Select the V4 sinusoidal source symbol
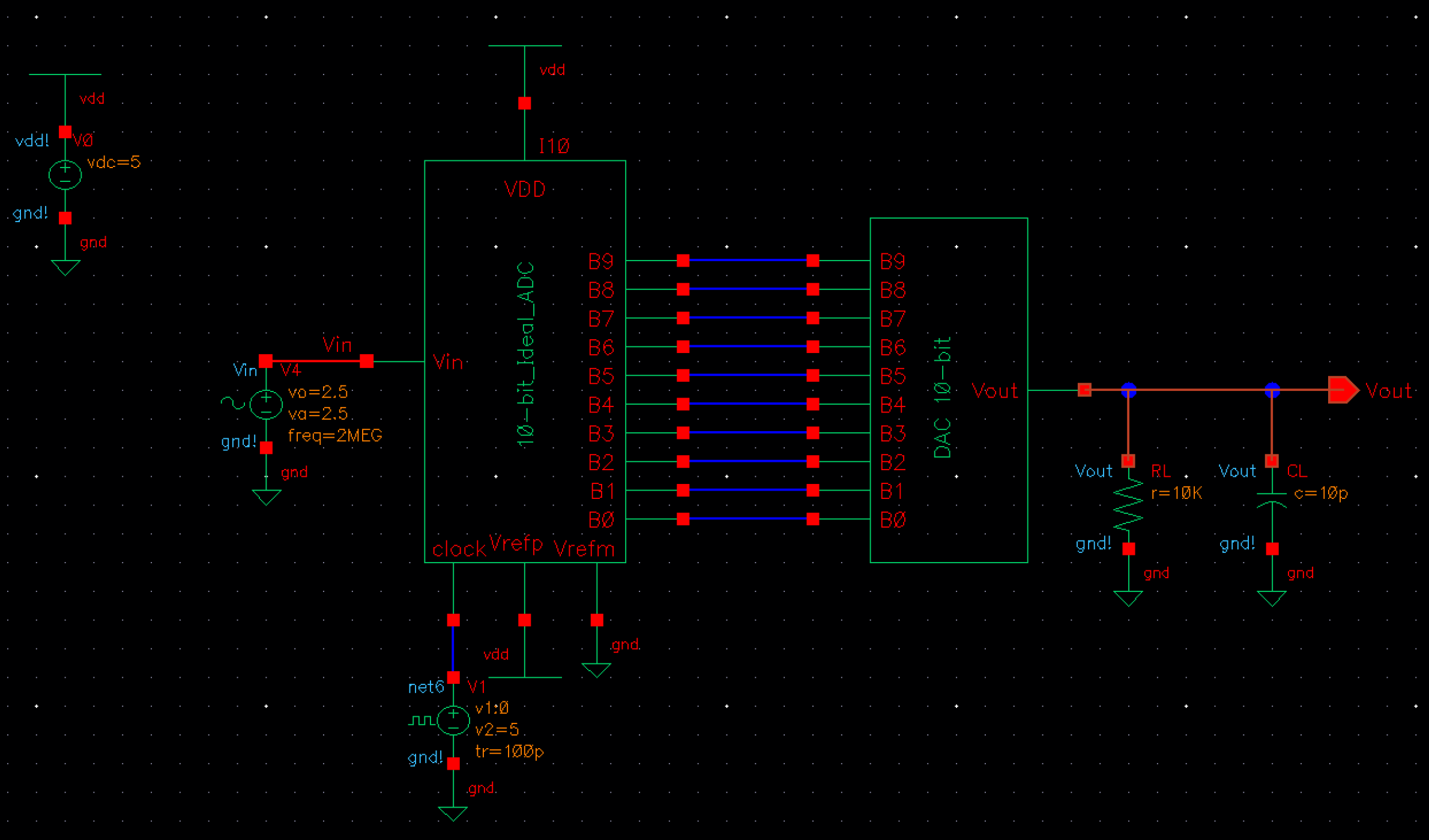1429x840 pixels. point(266,403)
